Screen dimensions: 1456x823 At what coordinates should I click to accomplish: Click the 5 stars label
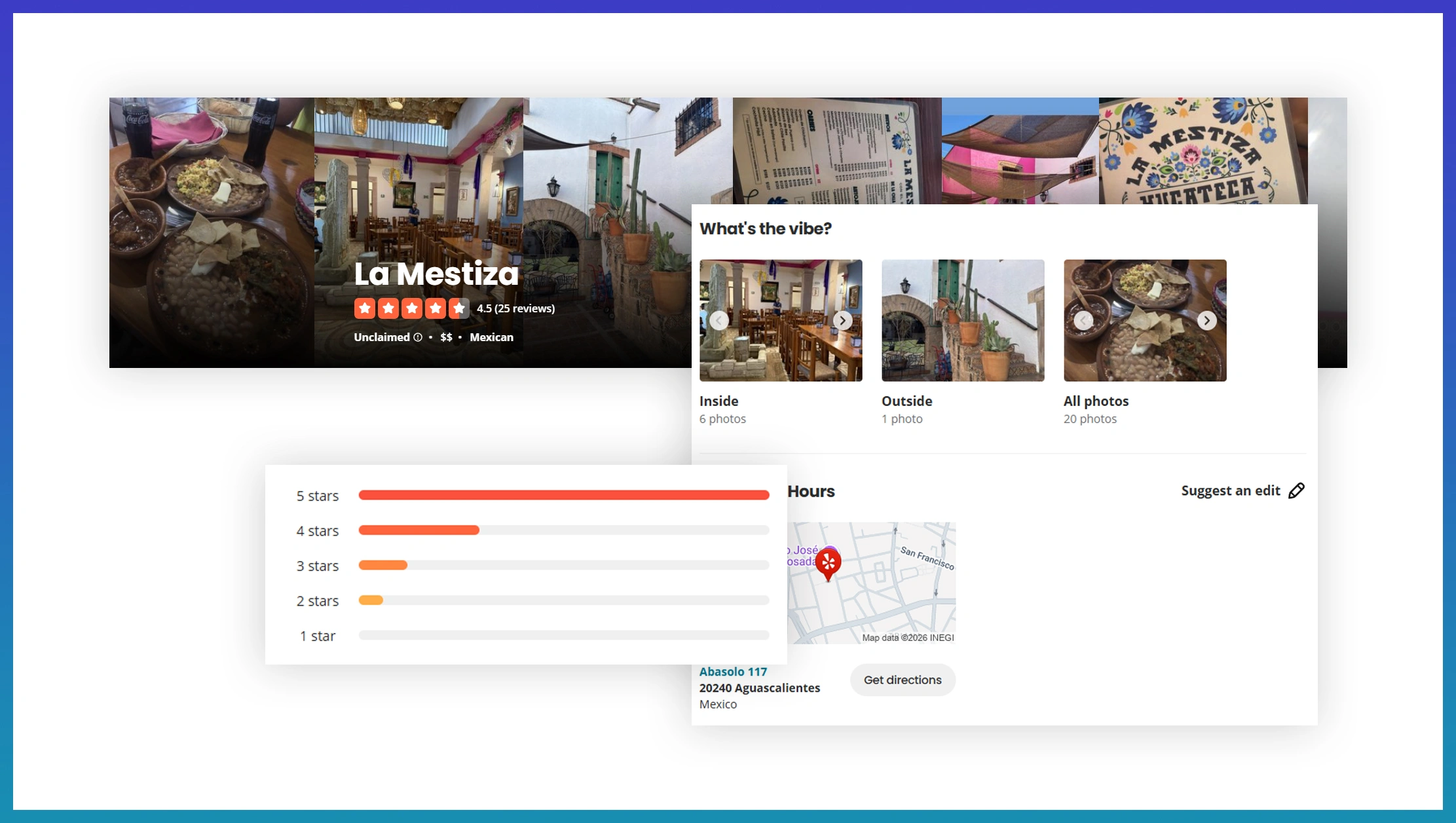point(317,496)
